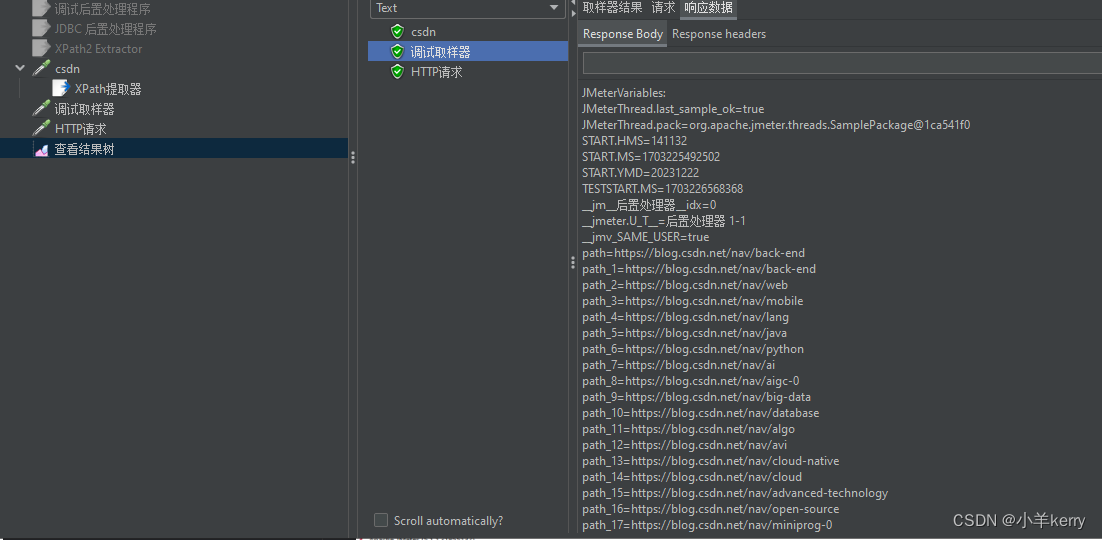Click the path_9 big-data URL line

pos(696,397)
